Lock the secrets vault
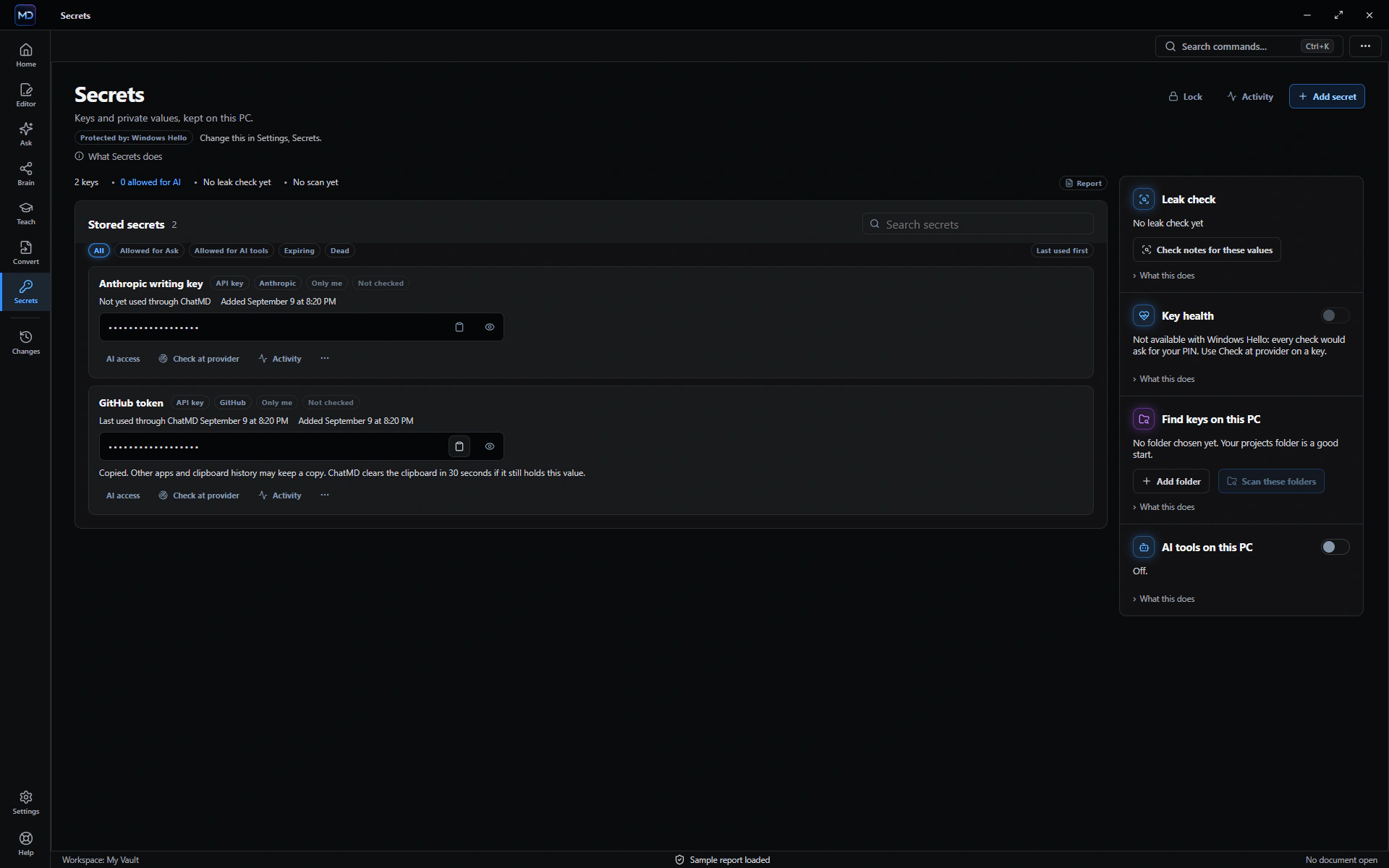The height and width of the screenshot is (868, 1389). point(1185,96)
